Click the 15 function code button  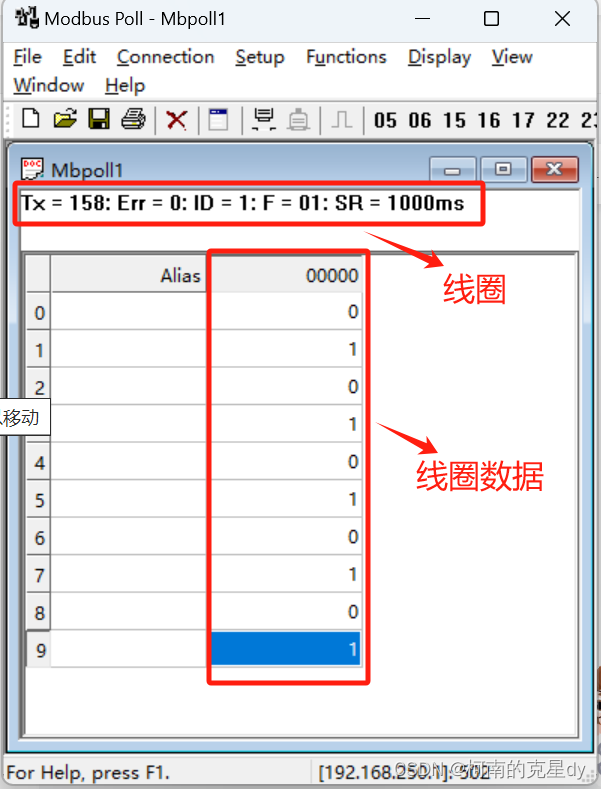455,120
